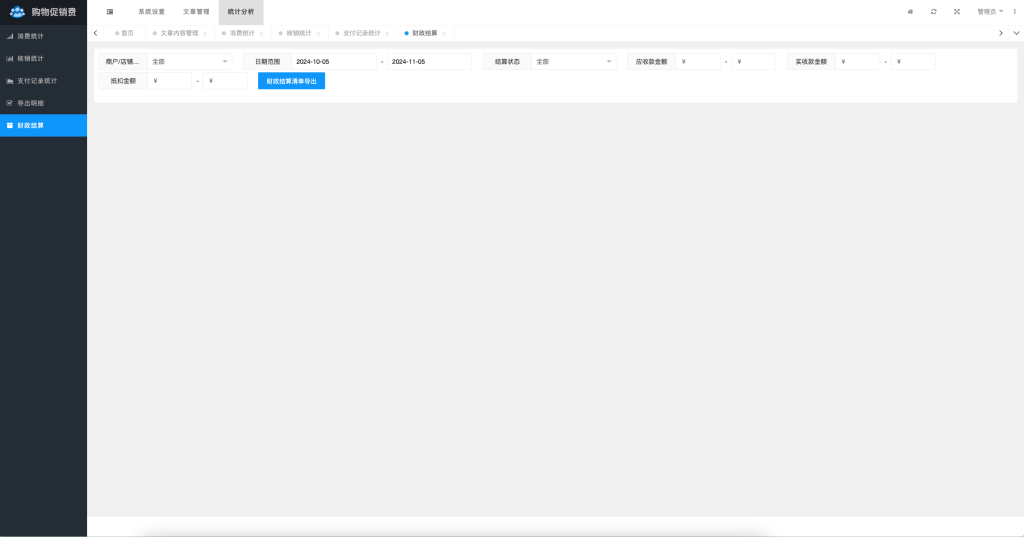Viewport: 1024px width, 537px height.
Task: Open the vertical three-dot more menu
Action: pyautogui.click(x=1014, y=12)
